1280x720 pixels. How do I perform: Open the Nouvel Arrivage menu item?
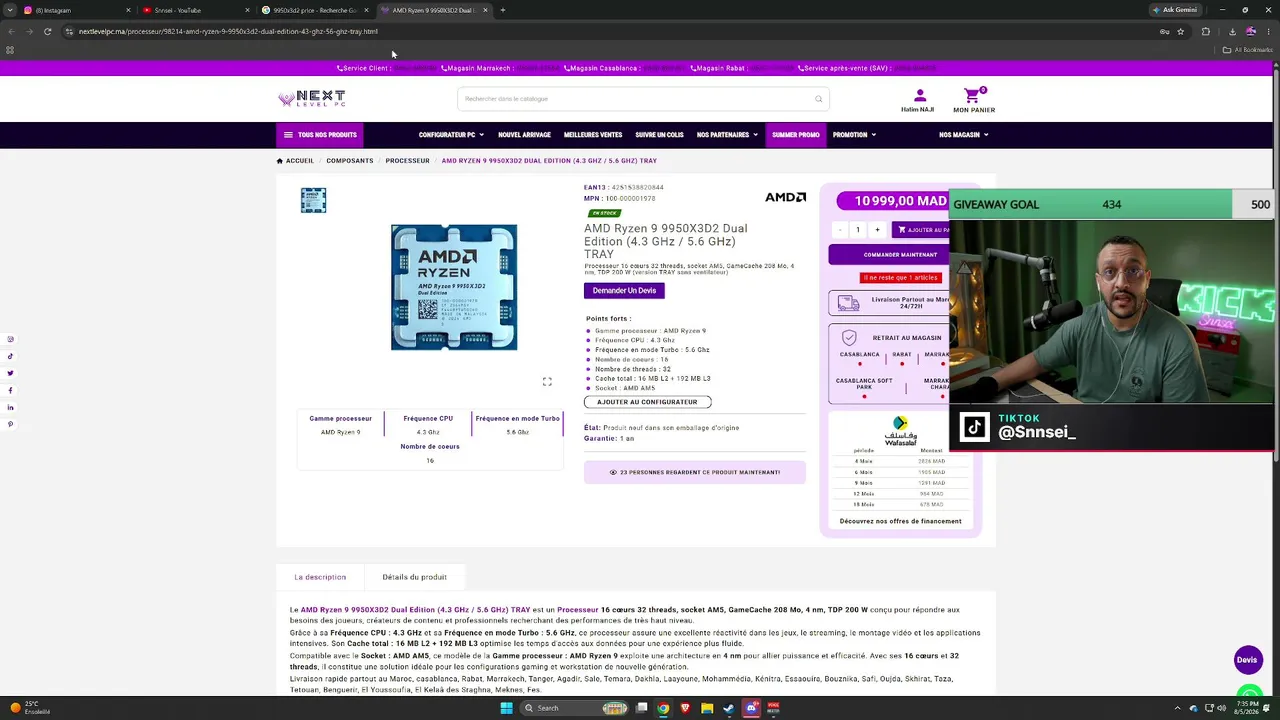[x=524, y=135]
